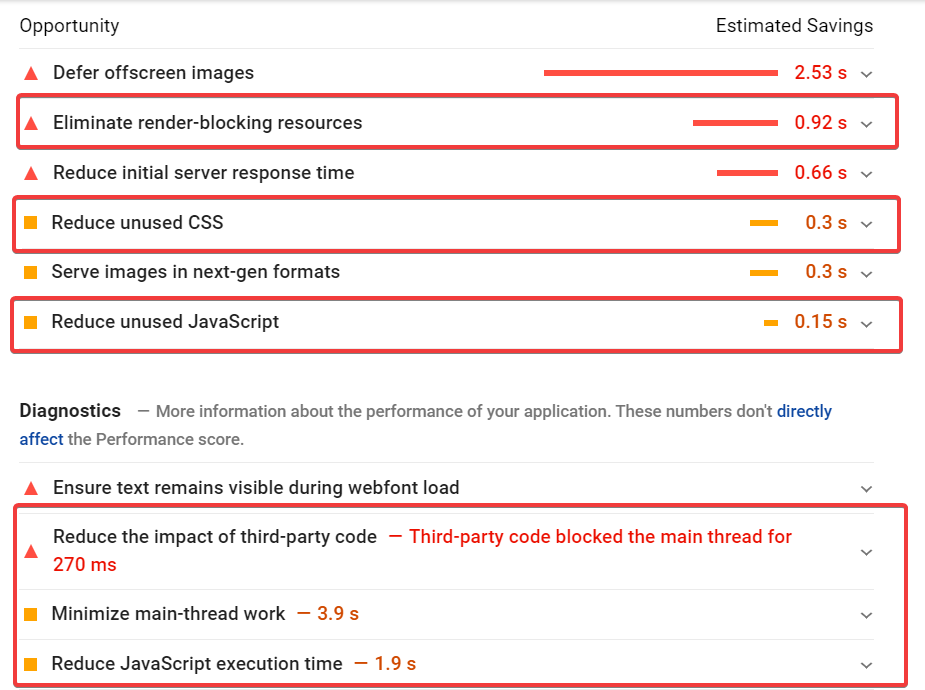This screenshot has height=690, width=925.
Task: Click the Estimated Savings column header
Action: (794, 25)
